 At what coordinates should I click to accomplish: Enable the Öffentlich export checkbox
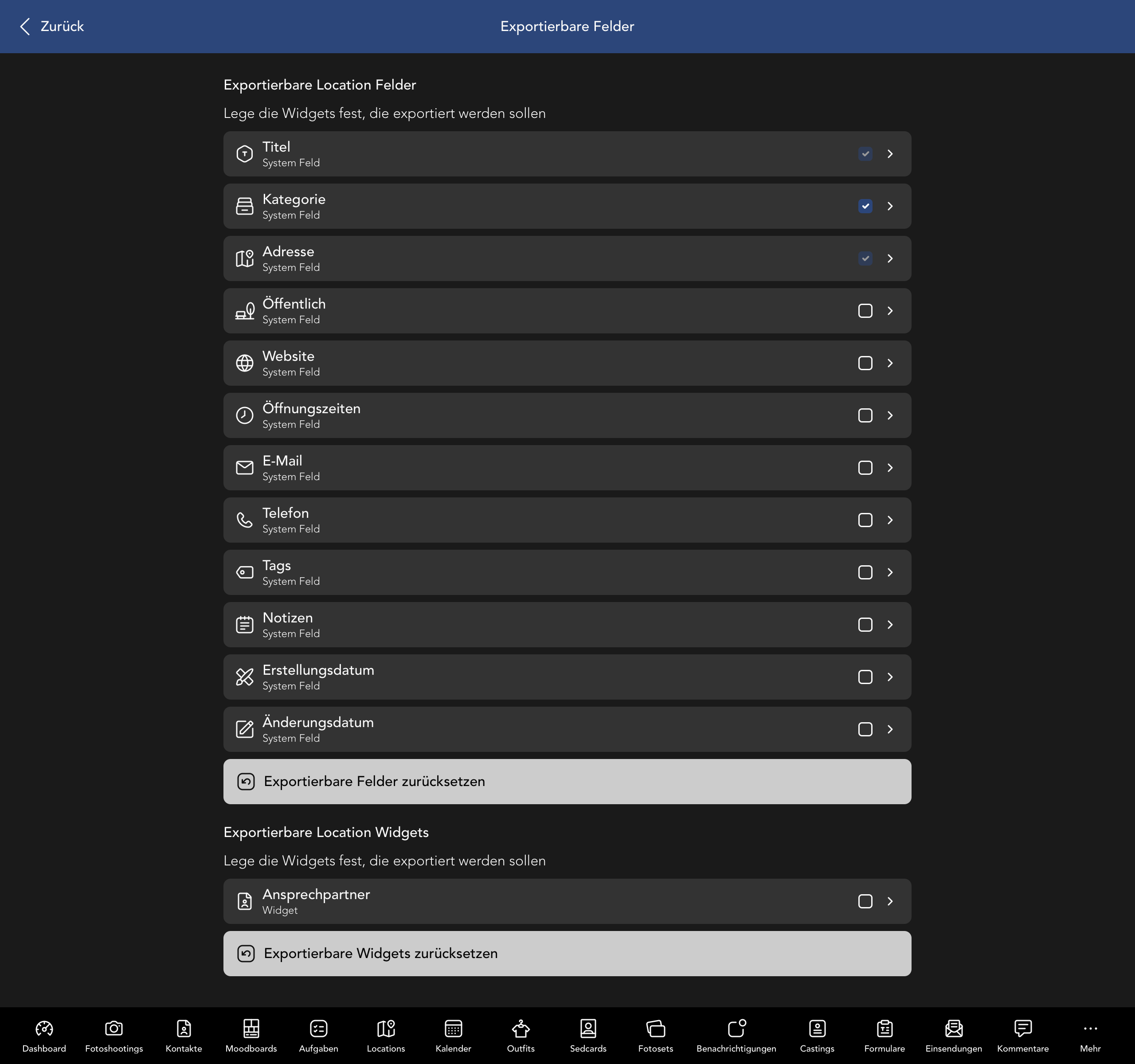coord(865,311)
